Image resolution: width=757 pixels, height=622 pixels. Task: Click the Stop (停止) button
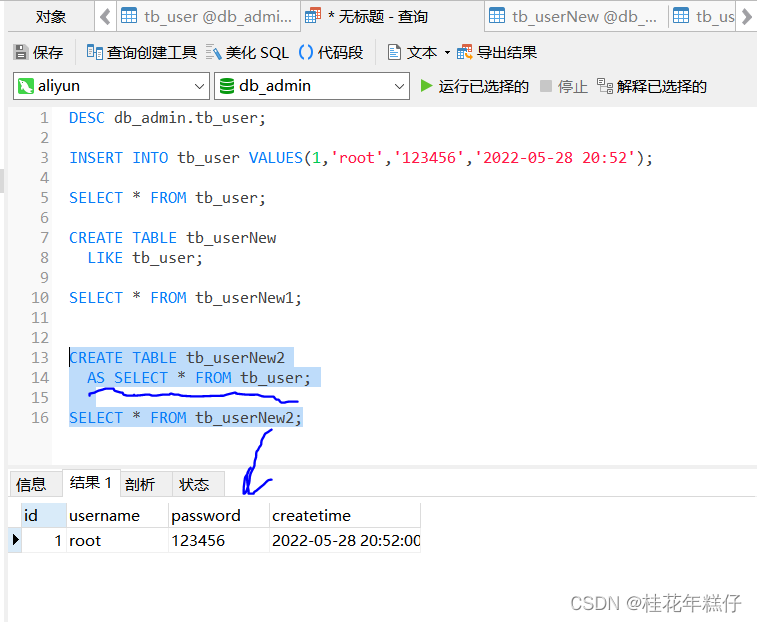(564, 86)
